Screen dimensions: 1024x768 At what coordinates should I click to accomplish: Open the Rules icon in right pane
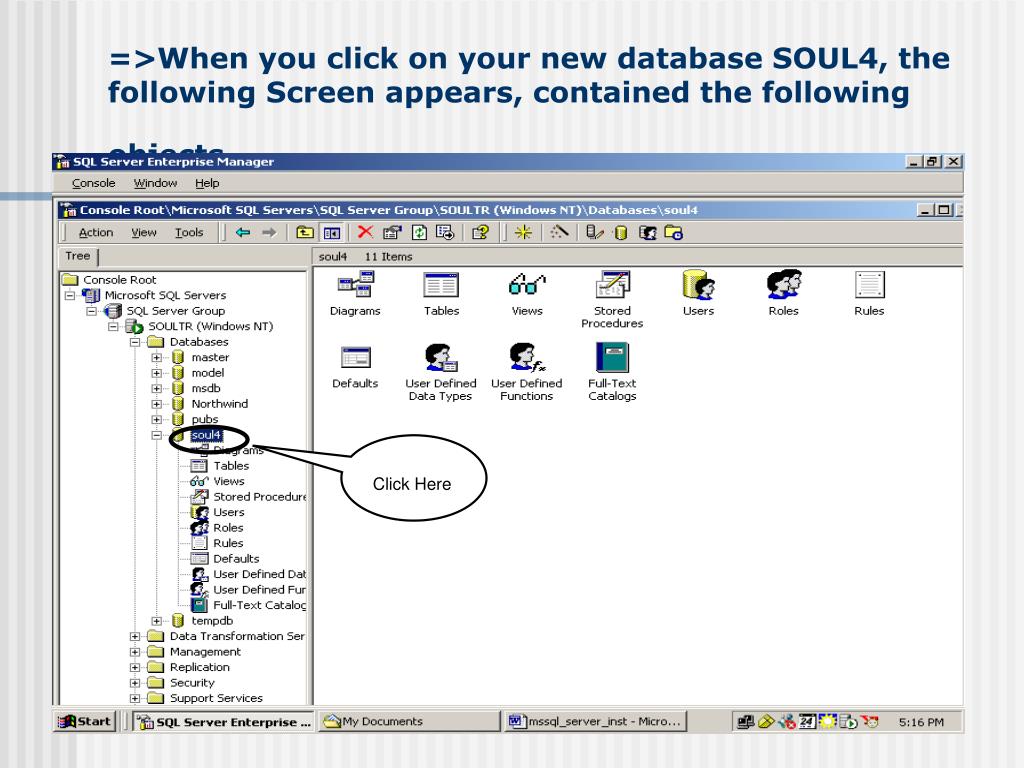(870, 285)
